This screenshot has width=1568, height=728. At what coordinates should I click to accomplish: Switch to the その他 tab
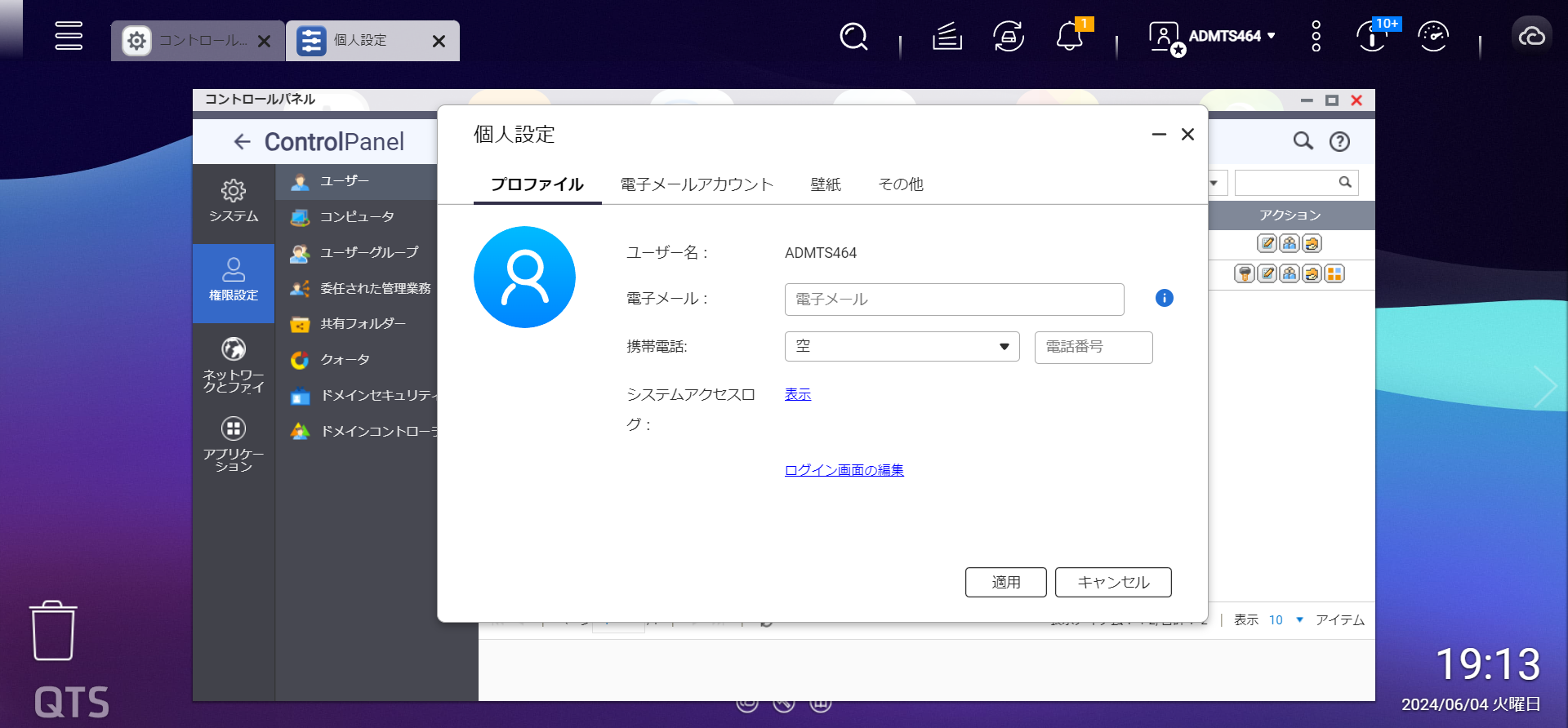click(x=901, y=184)
